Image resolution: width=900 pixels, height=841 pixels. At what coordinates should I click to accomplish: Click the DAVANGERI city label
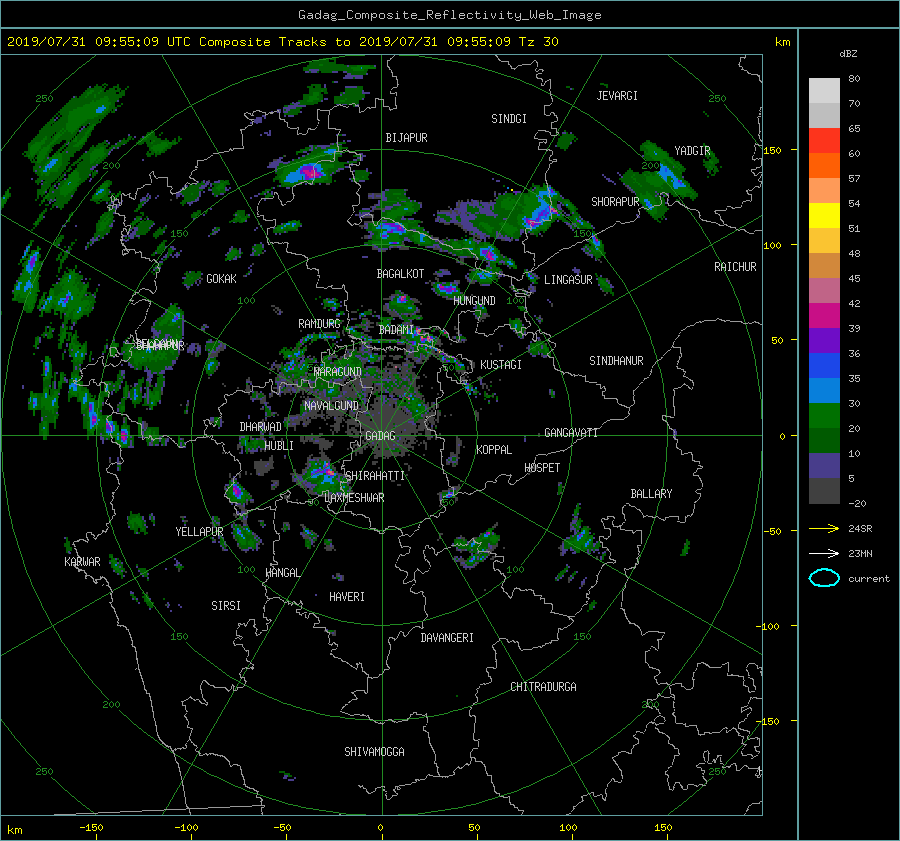pyautogui.click(x=447, y=638)
